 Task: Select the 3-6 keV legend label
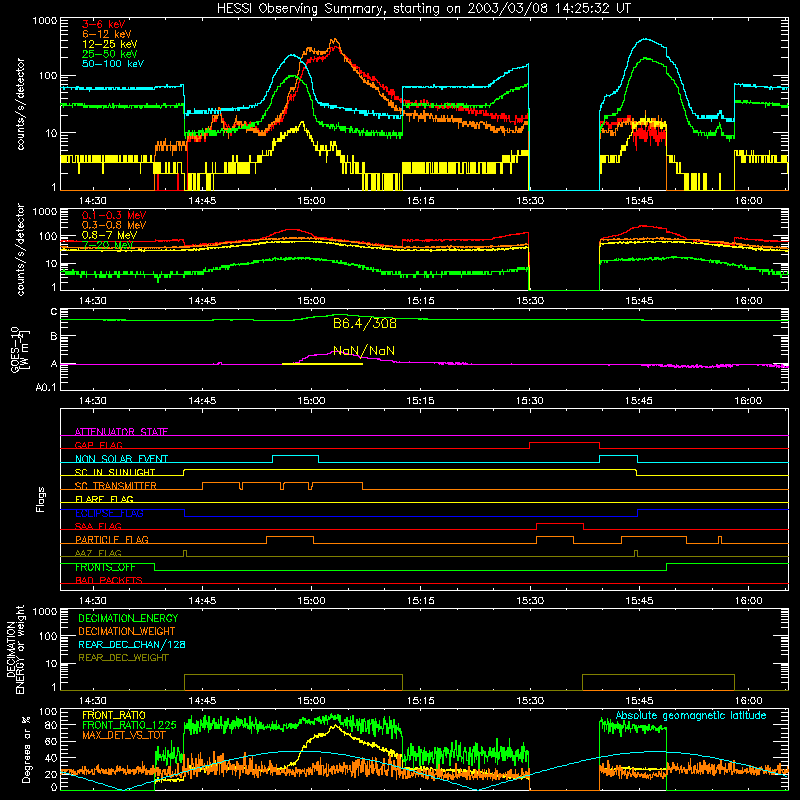tap(104, 24)
